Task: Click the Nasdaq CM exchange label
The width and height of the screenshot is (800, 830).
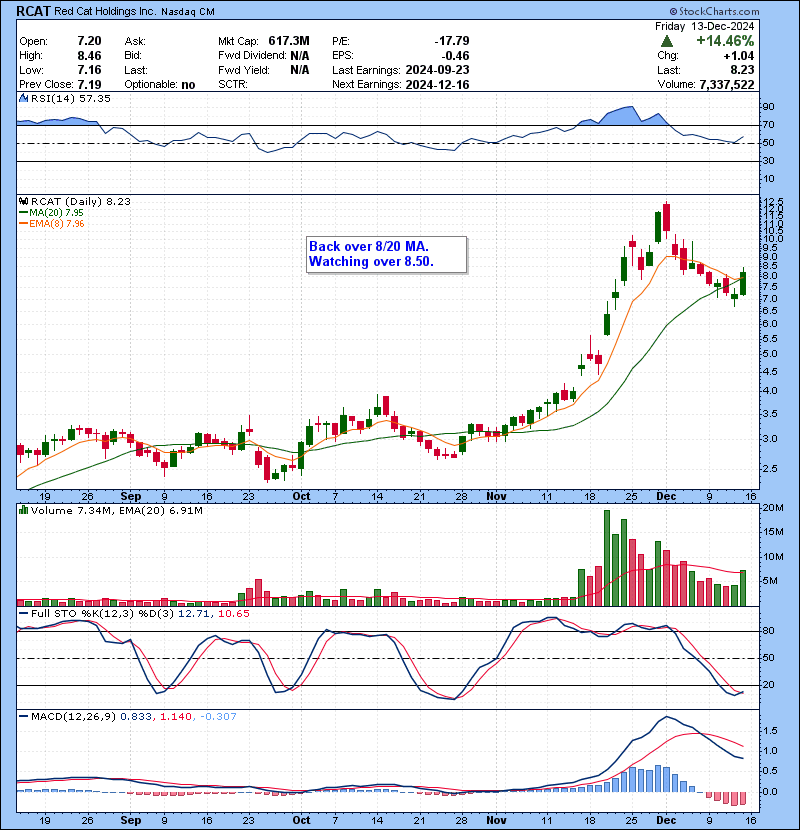Action: tap(188, 11)
